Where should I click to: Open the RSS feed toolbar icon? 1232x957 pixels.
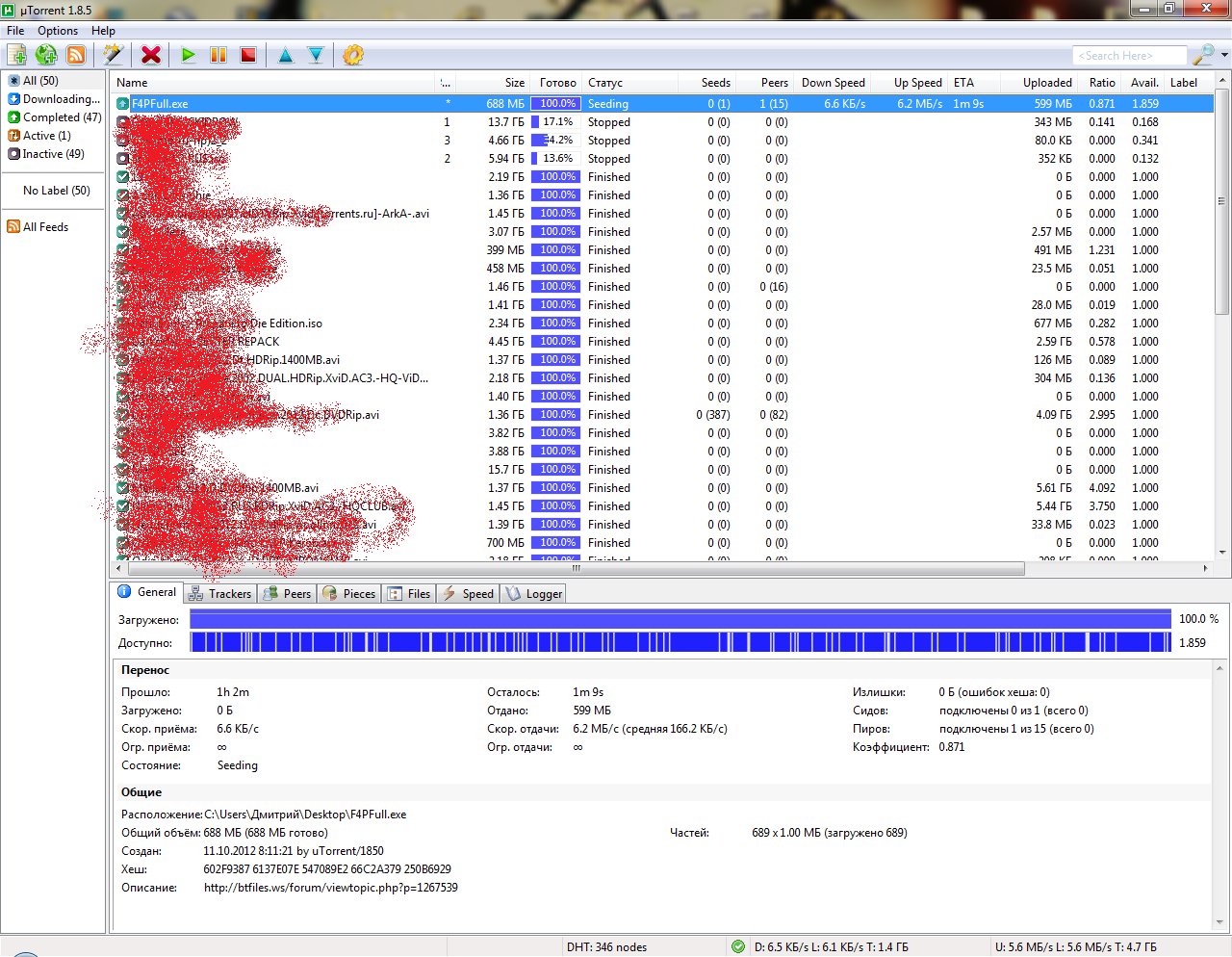[x=75, y=55]
